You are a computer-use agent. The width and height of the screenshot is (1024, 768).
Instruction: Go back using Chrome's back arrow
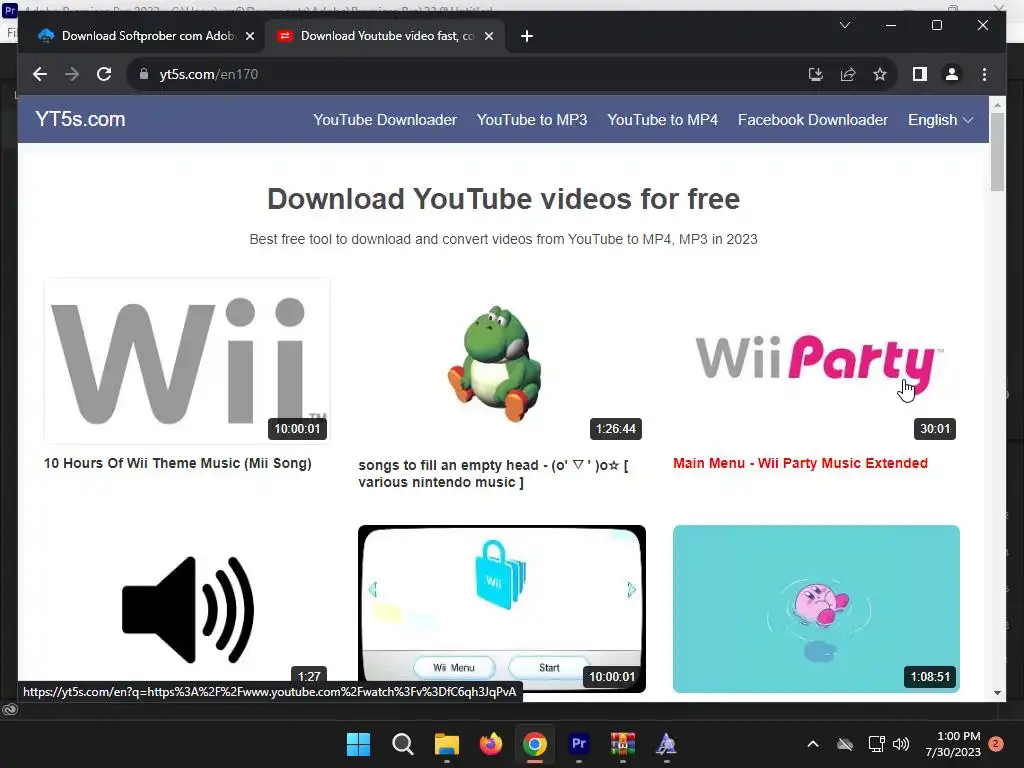(x=40, y=74)
